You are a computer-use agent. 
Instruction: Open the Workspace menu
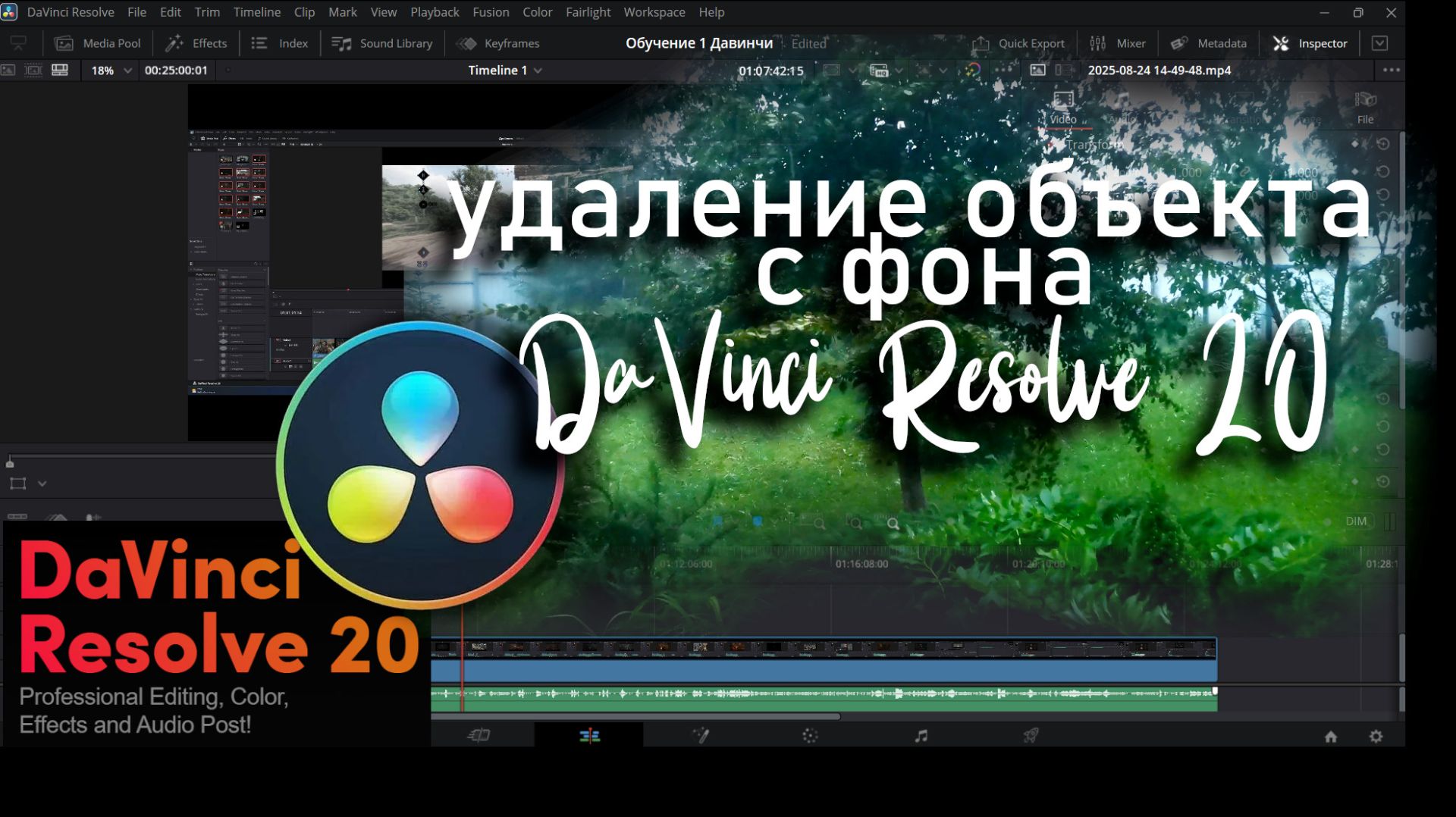click(654, 12)
